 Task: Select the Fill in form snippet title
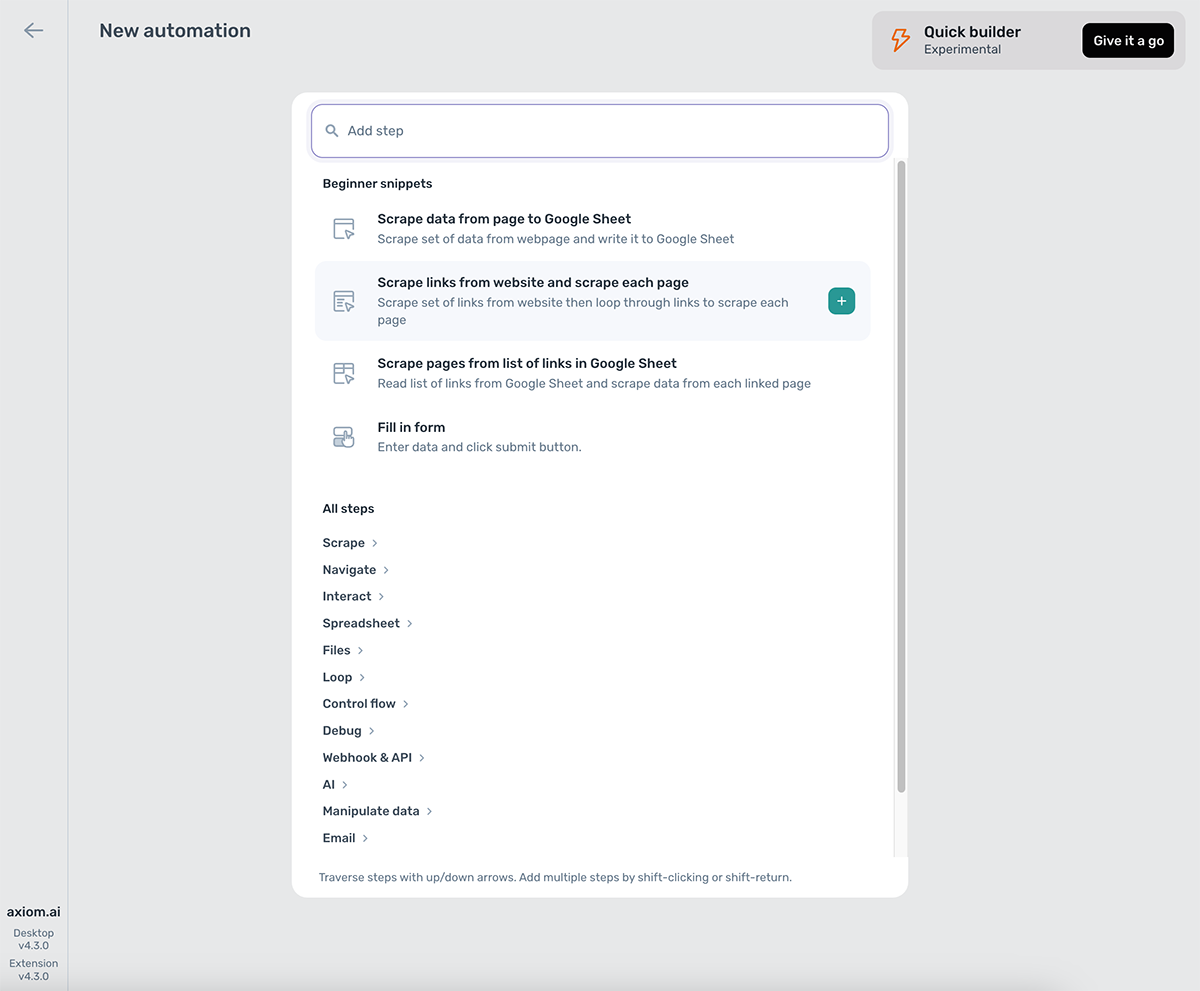tap(411, 427)
